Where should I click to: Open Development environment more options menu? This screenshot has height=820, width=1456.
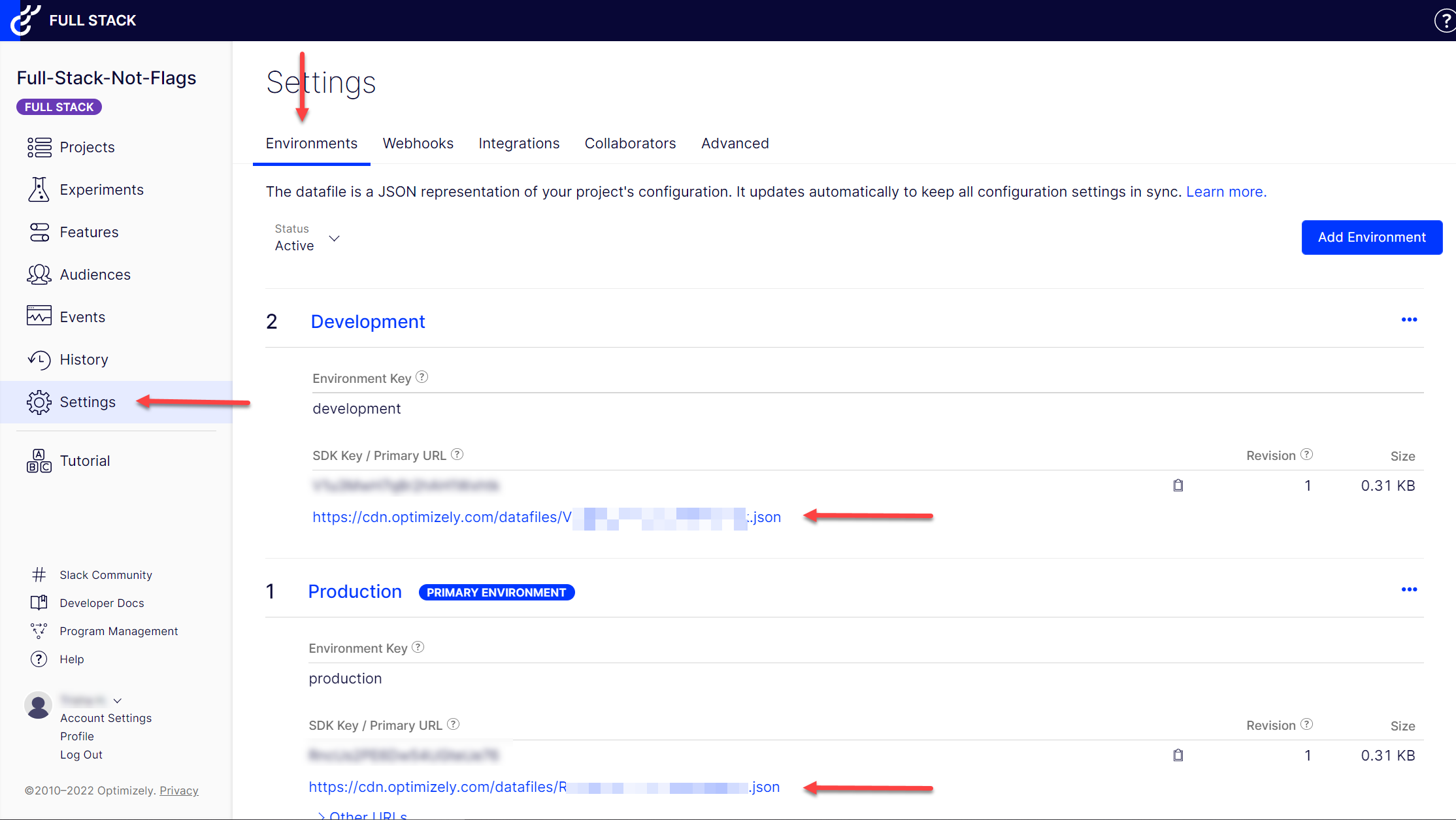point(1409,320)
